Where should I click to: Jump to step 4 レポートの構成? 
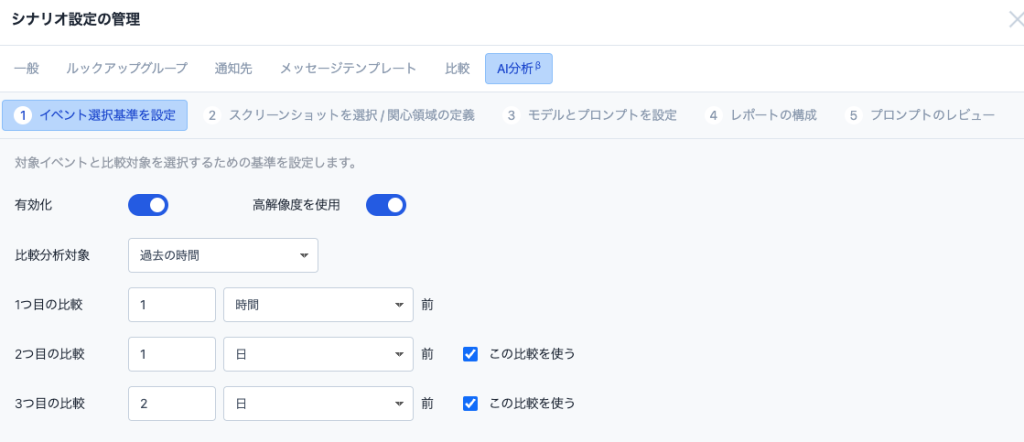[763, 115]
